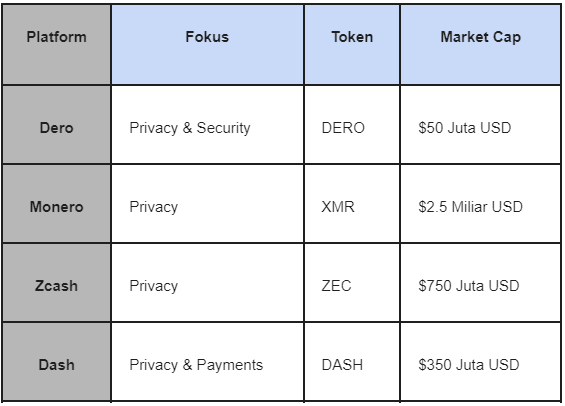Viewport: 565px width, 406px height.
Task: Click the DASH token cell
Action: click(352, 362)
